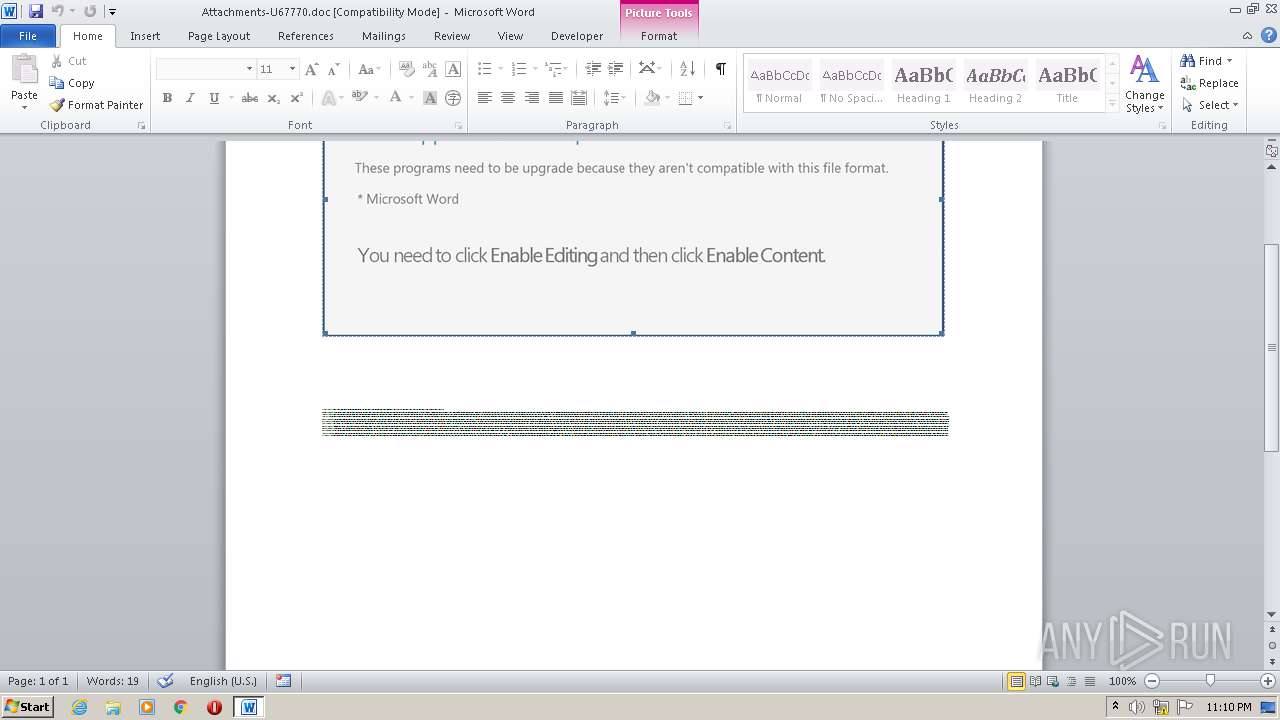Toggle Superscript formatting

point(297,98)
